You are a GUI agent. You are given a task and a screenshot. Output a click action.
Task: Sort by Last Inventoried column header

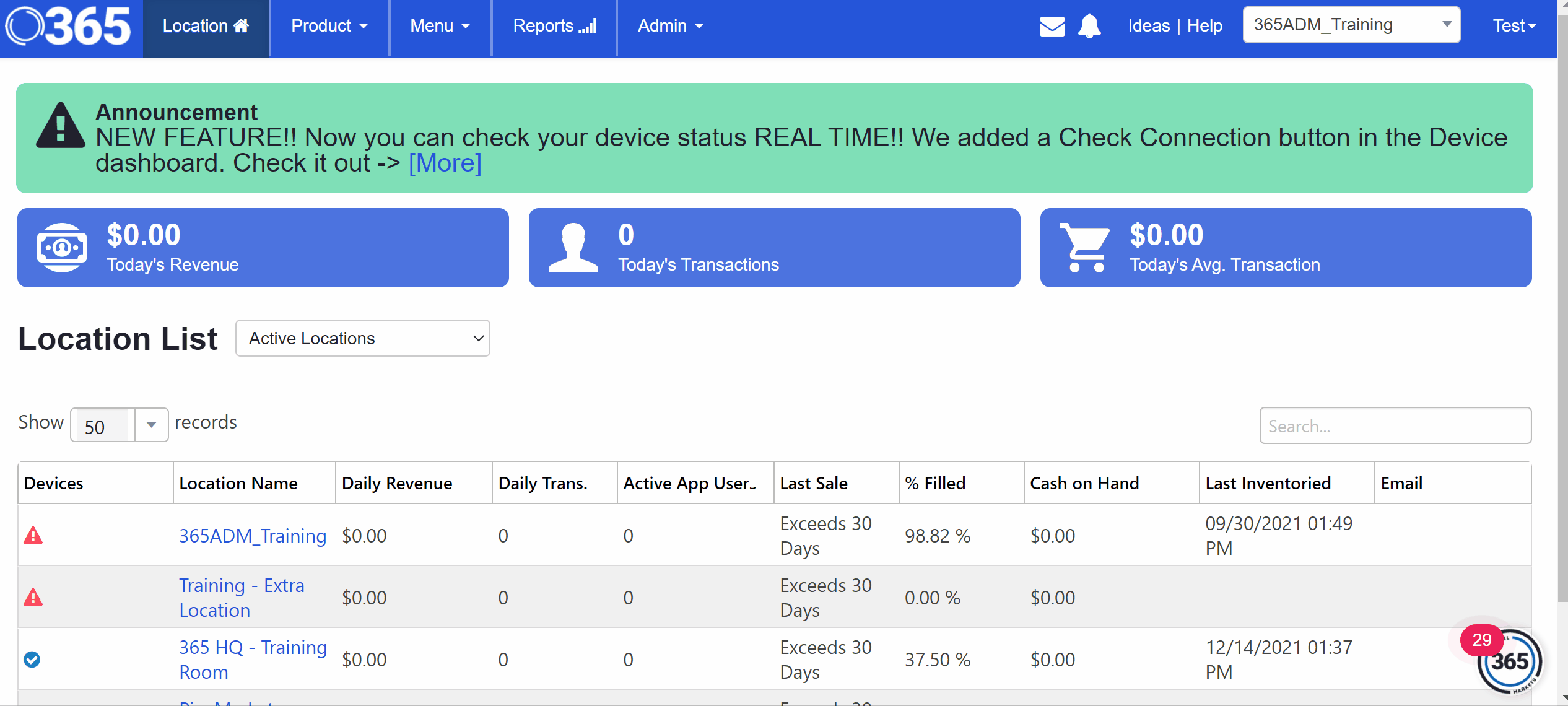click(x=1287, y=483)
